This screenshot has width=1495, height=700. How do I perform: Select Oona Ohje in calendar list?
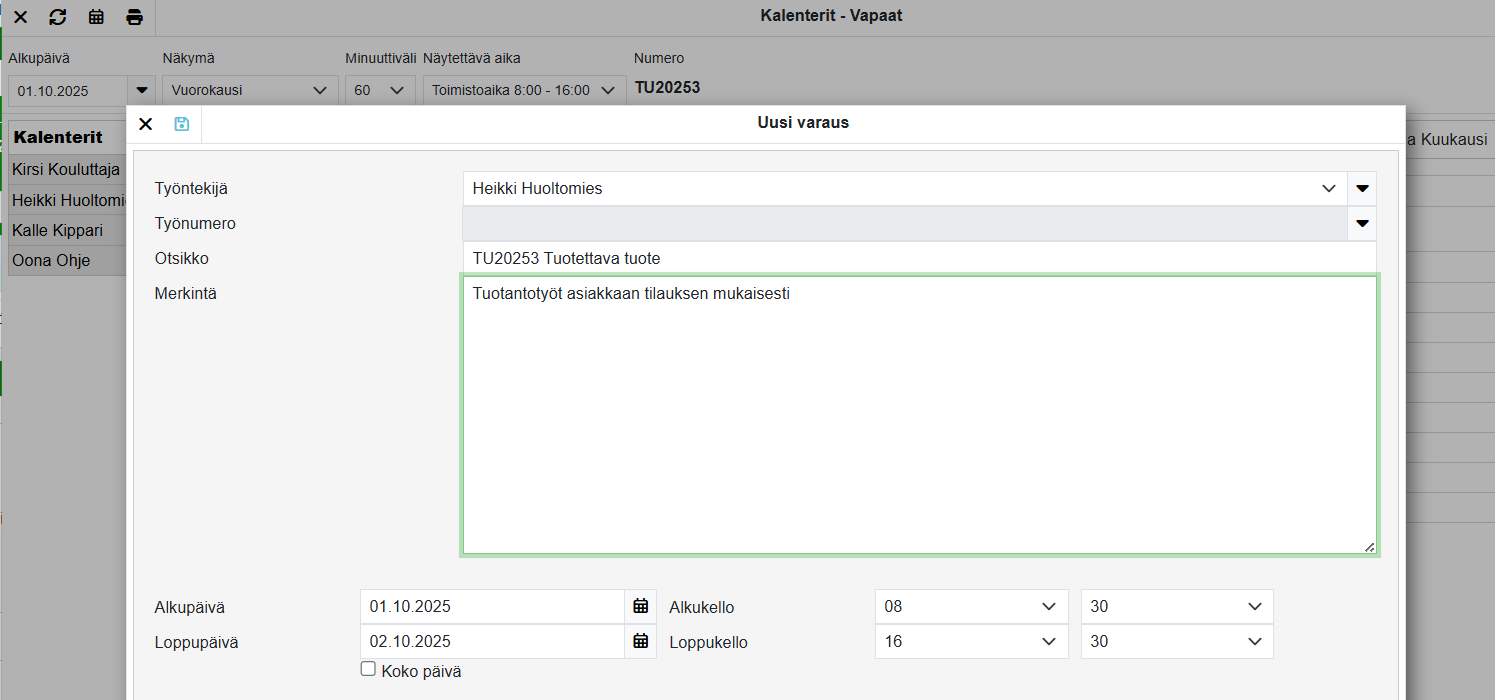click(x=52, y=261)
